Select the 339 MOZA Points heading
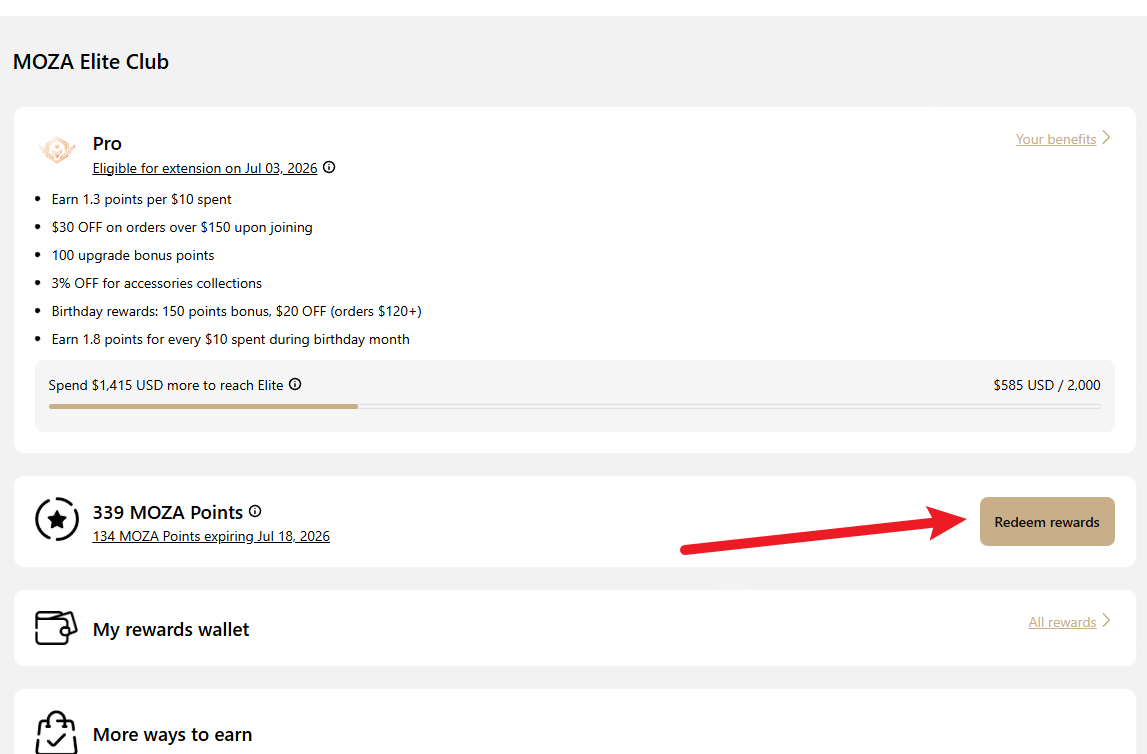 (168, 512)
